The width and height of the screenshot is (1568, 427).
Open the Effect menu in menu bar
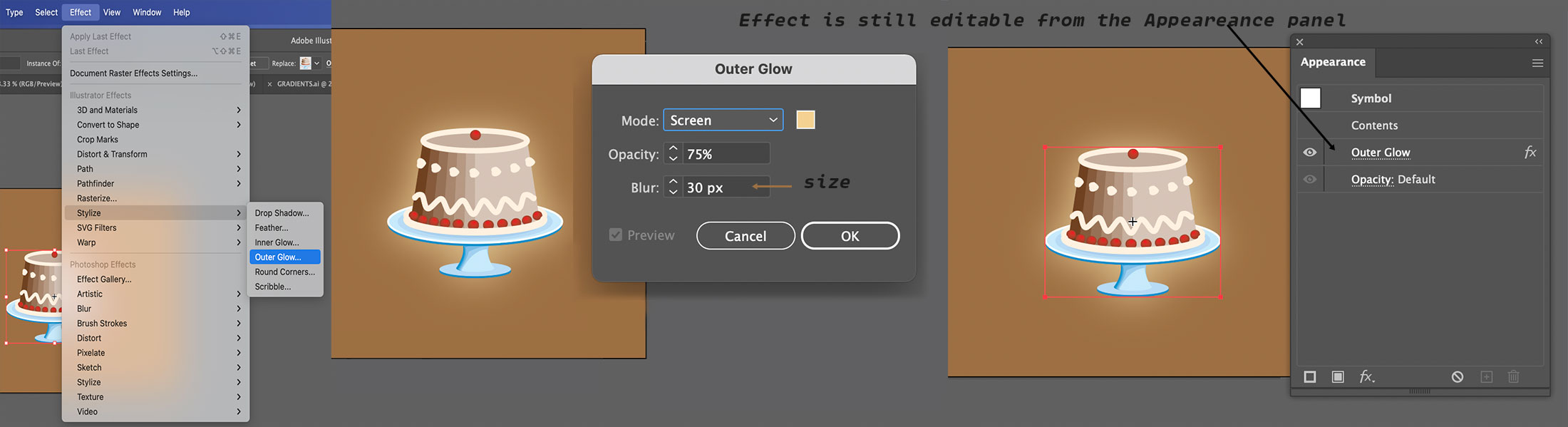tap(81, 12)
